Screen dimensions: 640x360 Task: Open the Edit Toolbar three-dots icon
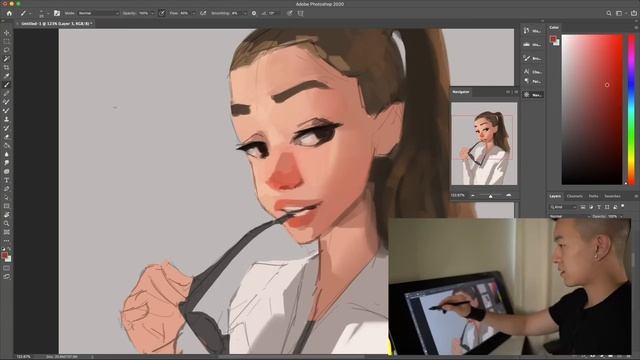(7, 241)
